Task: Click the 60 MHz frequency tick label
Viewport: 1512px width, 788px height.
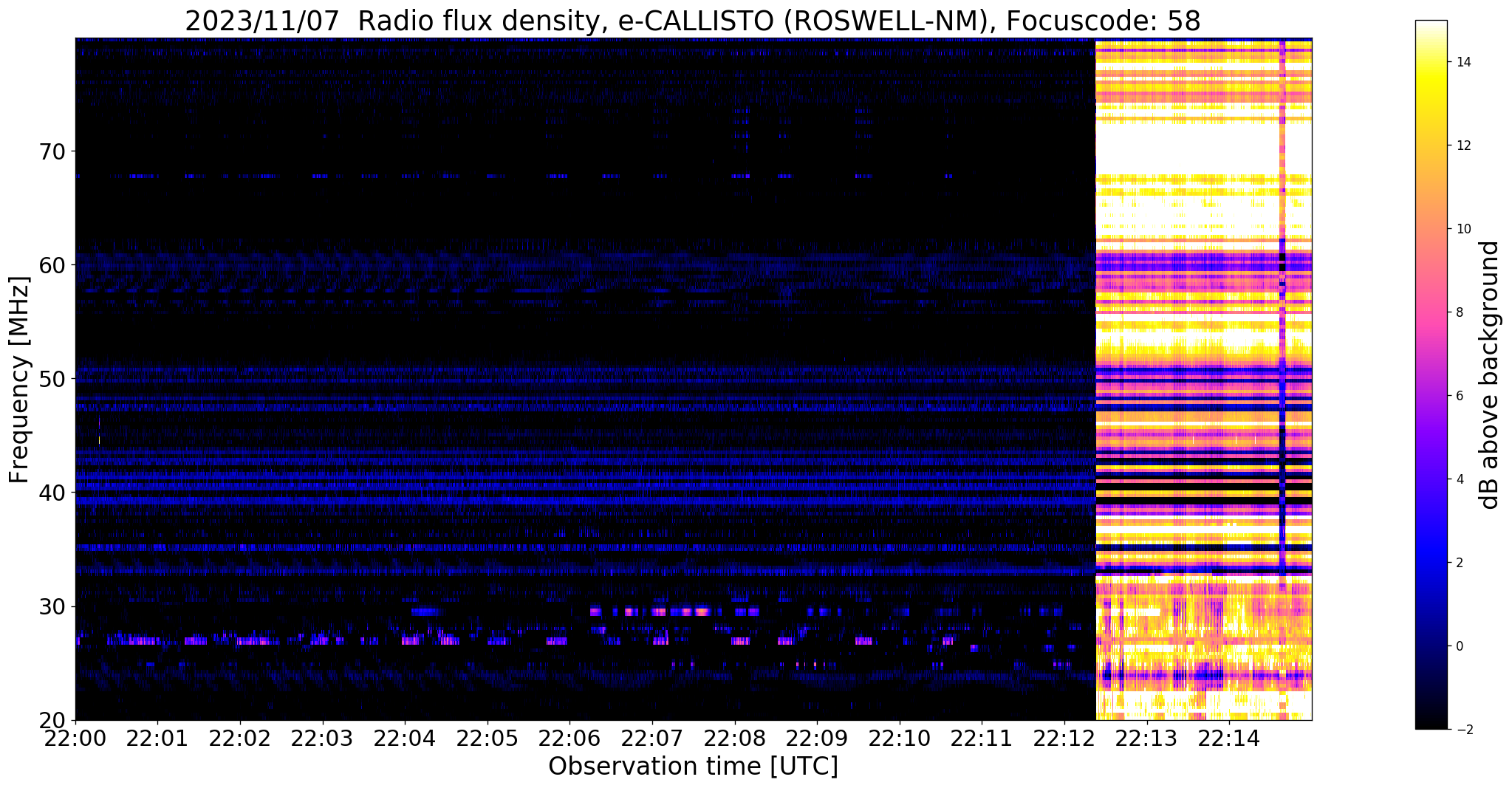Action: pyautogui.click(x=52, y=265)
